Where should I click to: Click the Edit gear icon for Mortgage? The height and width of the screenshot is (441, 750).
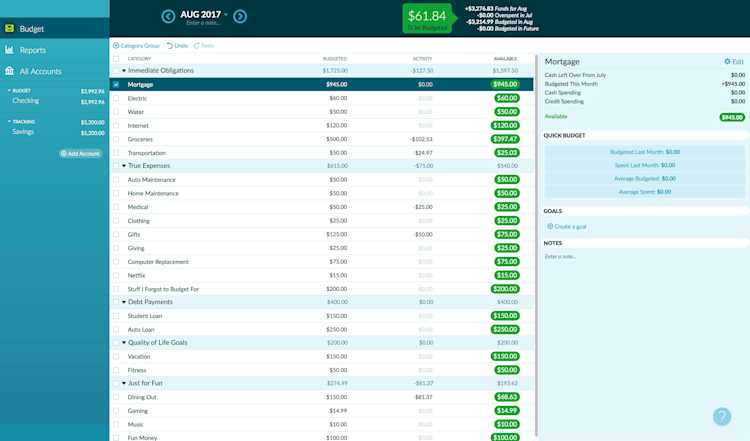click(727, 61)
